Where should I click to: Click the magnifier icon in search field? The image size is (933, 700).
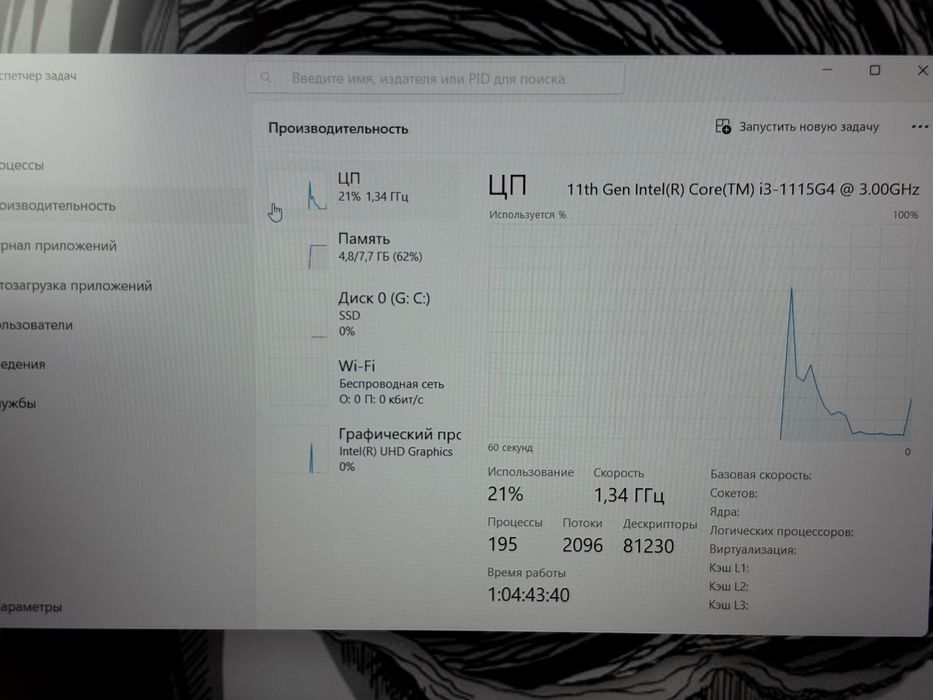[266, 77]
